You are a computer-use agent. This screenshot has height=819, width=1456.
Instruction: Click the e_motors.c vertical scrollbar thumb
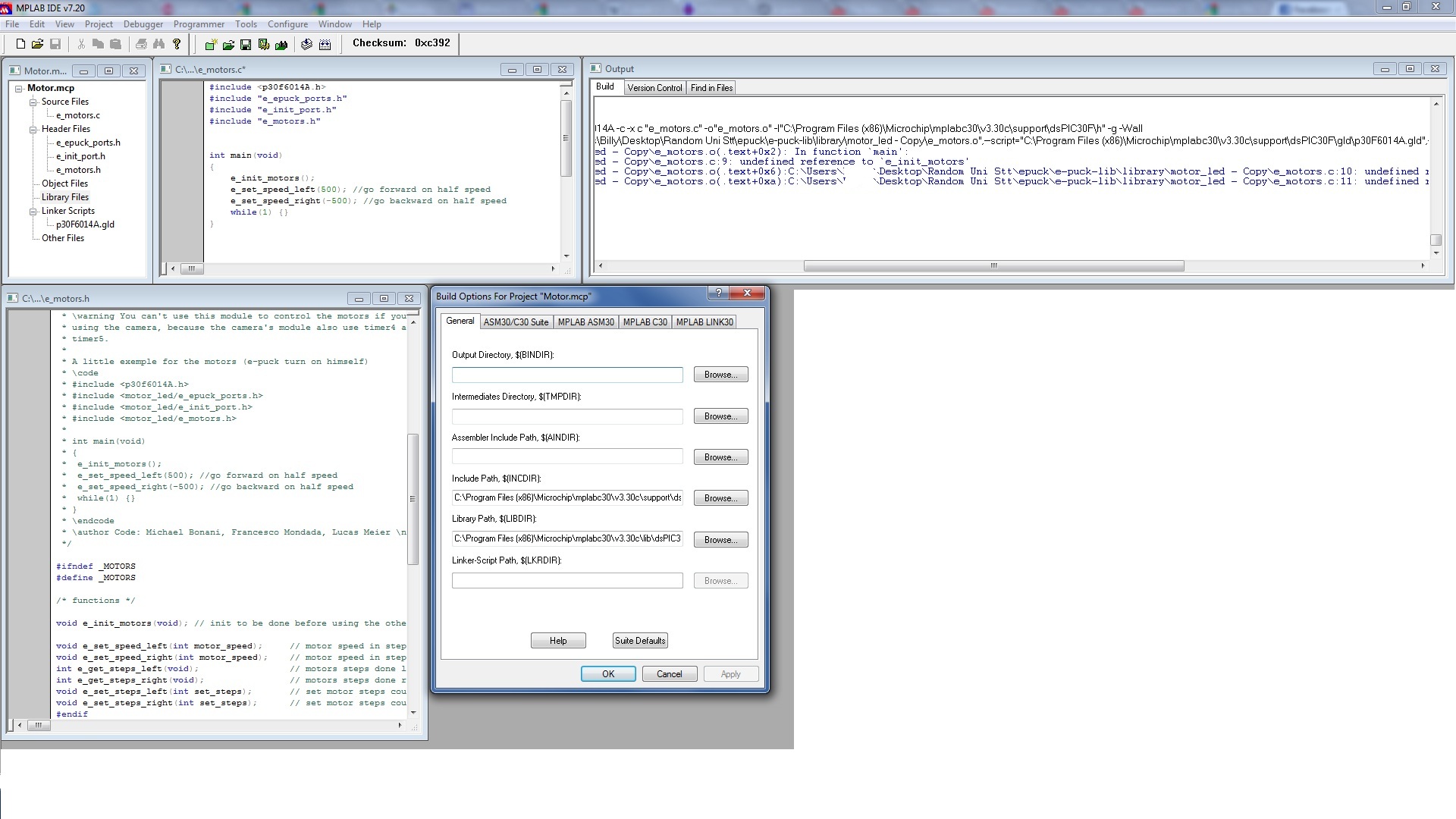pyautogui.click(x=566, y=138)
